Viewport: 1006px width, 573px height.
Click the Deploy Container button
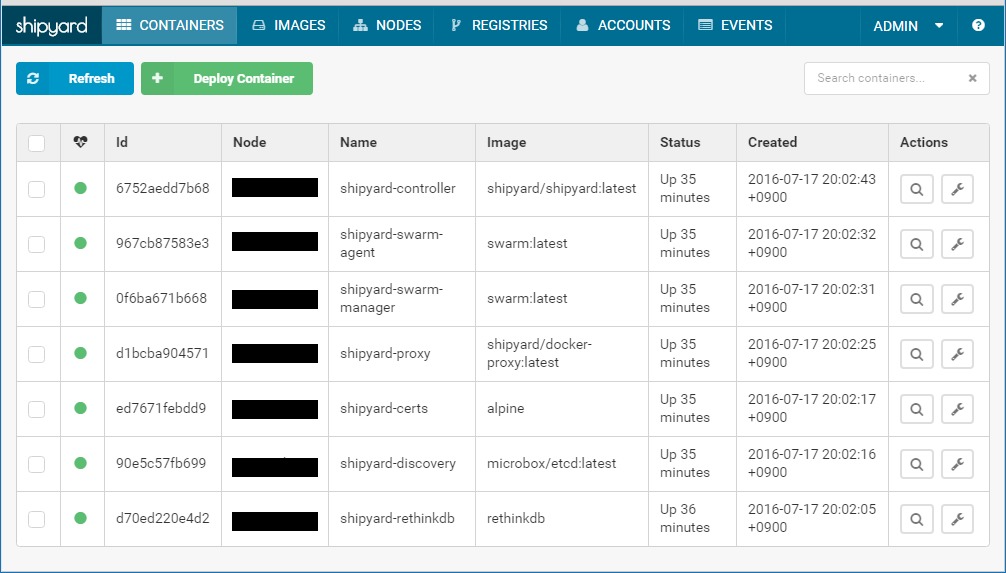pos(227,79)
